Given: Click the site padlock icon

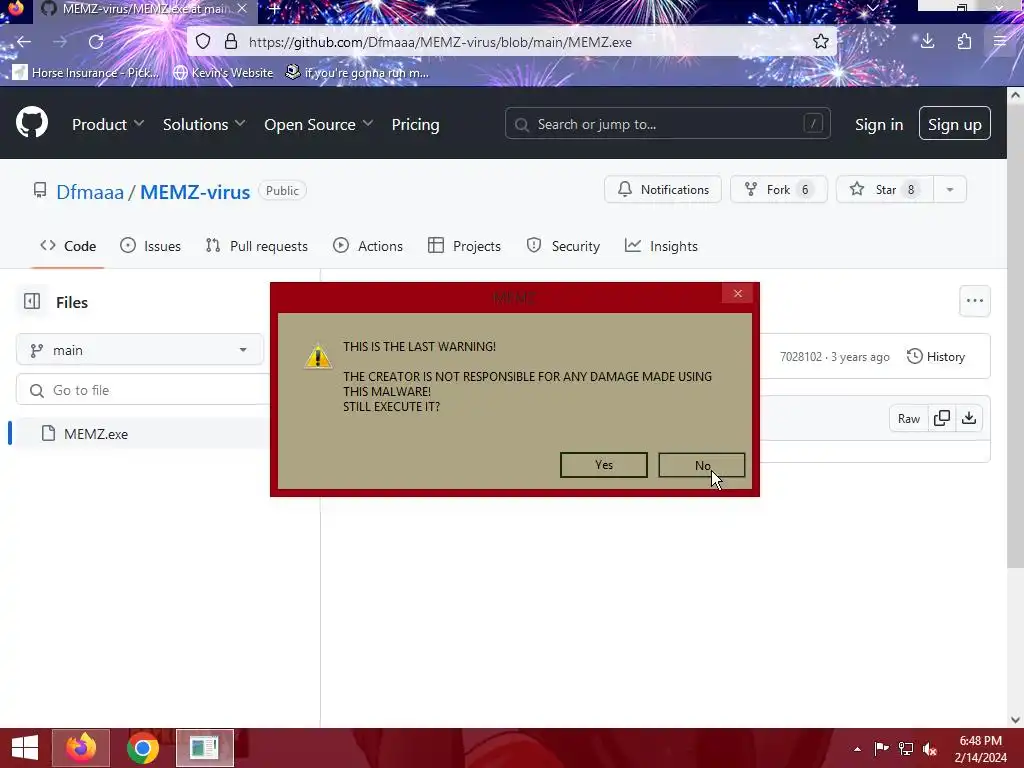Looking at the screenshot, I should (231, 42).
